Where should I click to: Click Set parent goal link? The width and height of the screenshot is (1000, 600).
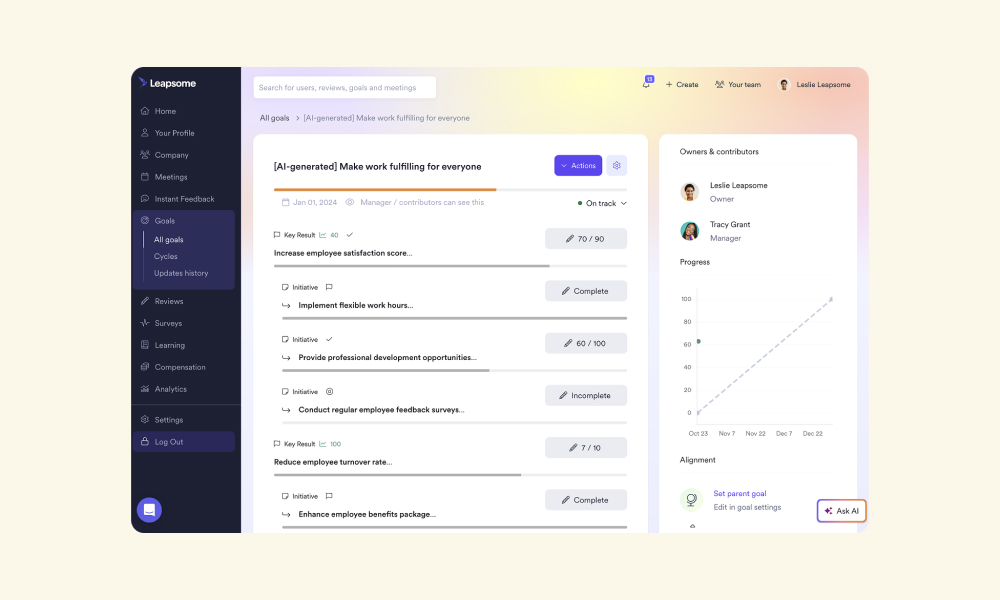click(x=740, y=494)
